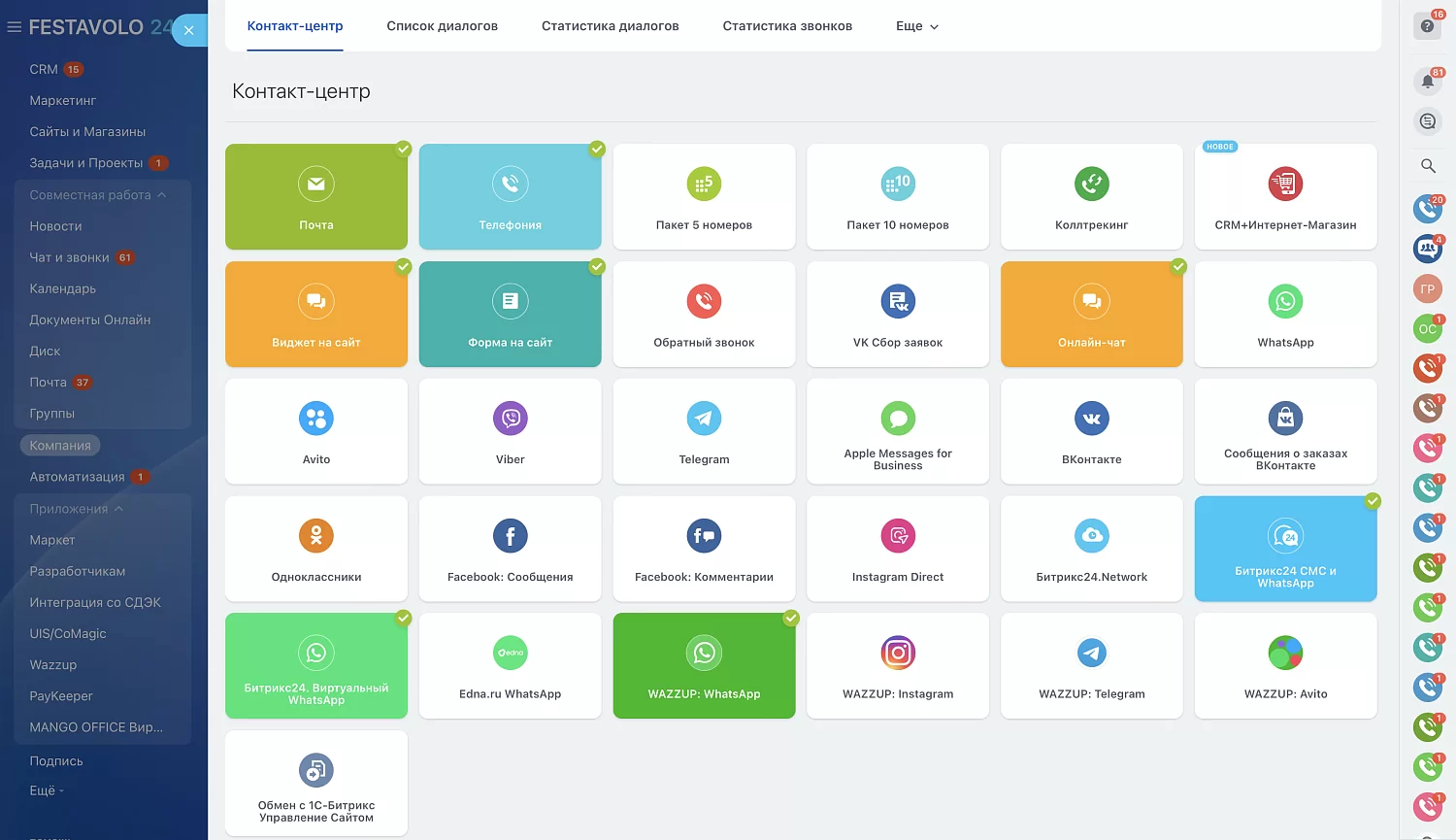1456x840 pixels.
Task: Open Обмен с 1С-Битрикс tile
Action: [316, 783]
